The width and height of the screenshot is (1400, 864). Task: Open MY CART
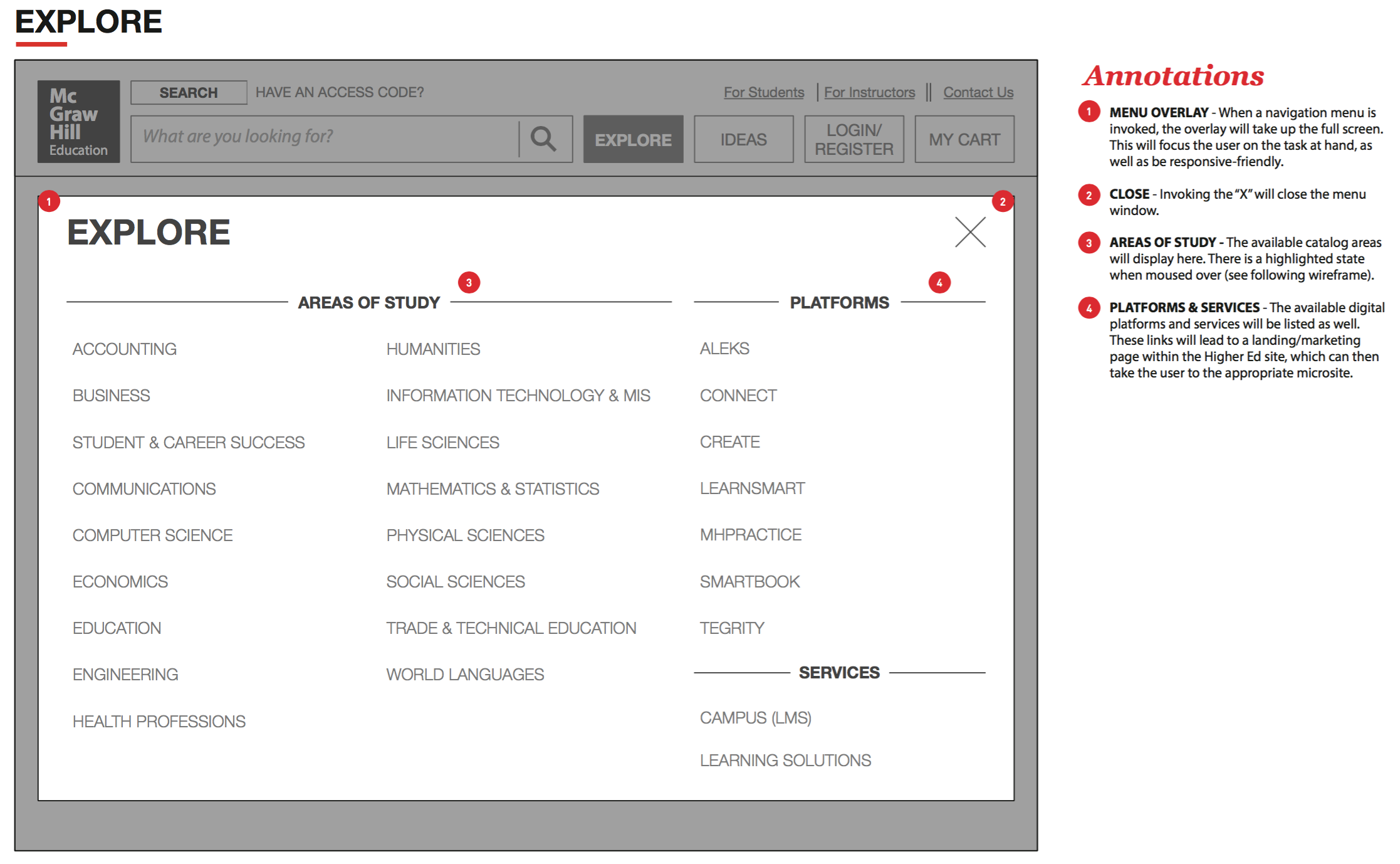pos(964,139)
